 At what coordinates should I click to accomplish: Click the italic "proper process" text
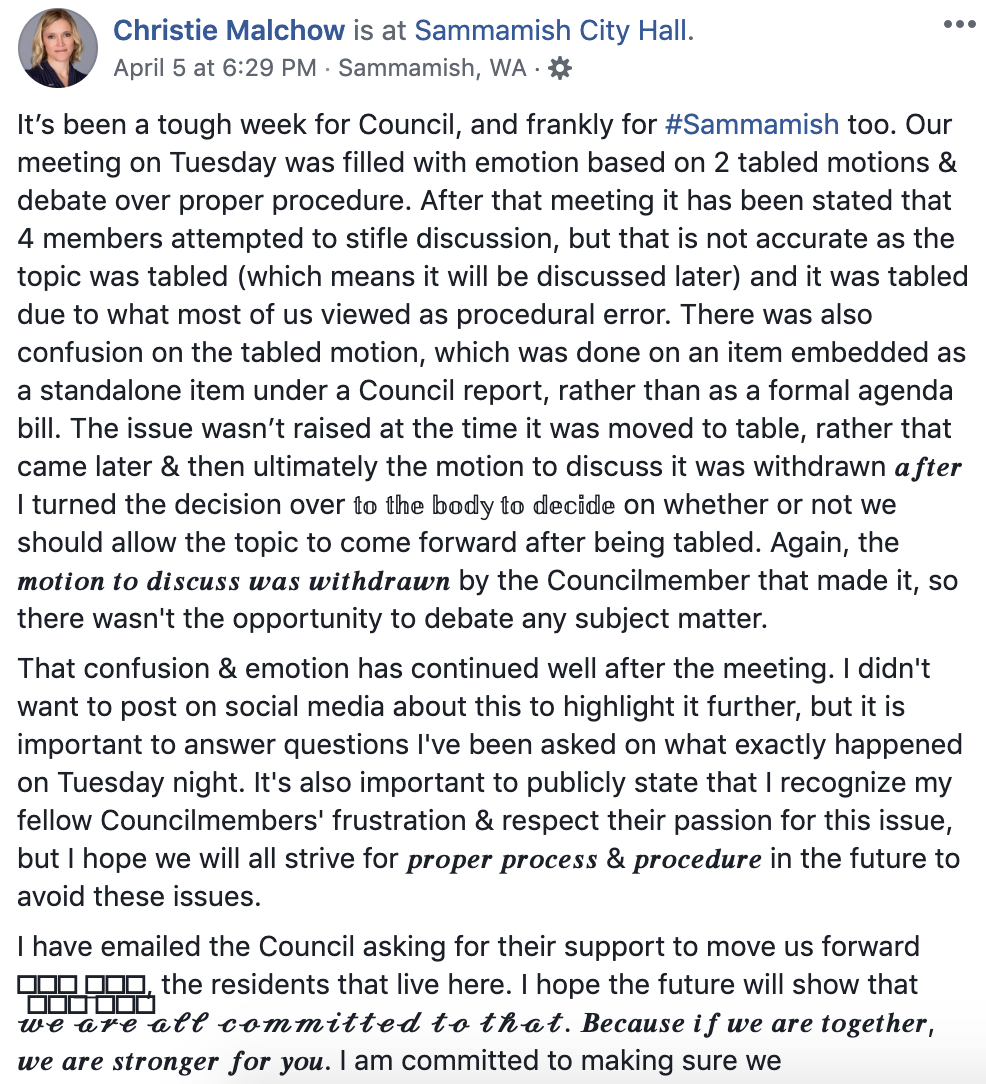(501, 860)
